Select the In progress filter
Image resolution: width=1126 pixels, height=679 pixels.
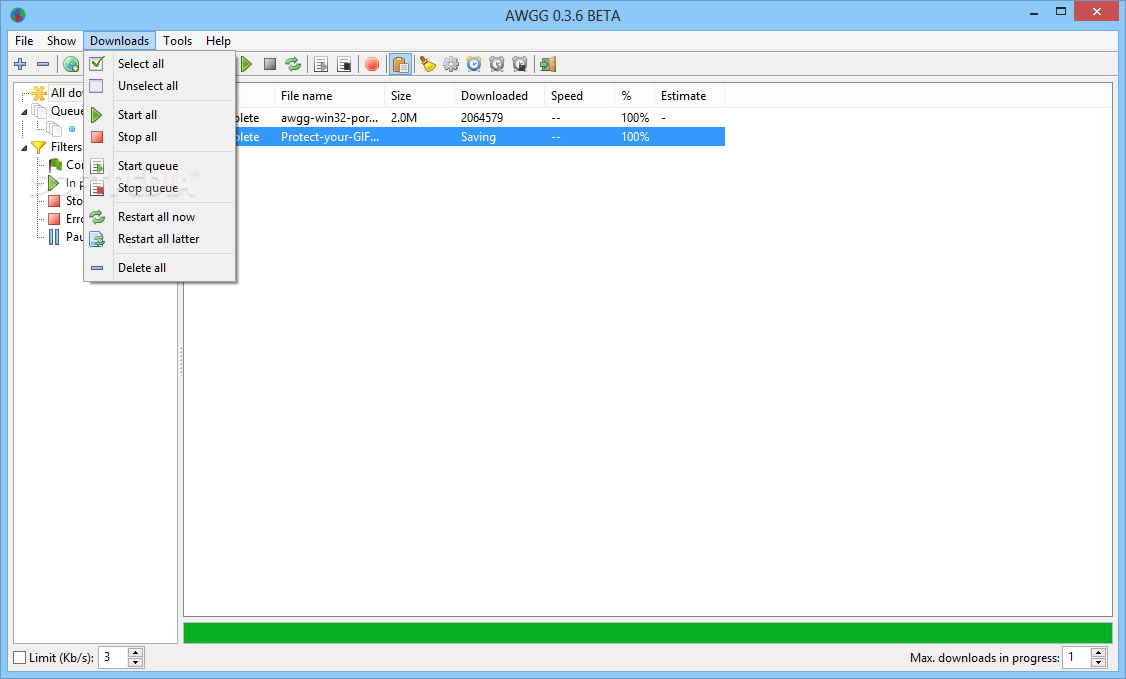click(65, 182)
